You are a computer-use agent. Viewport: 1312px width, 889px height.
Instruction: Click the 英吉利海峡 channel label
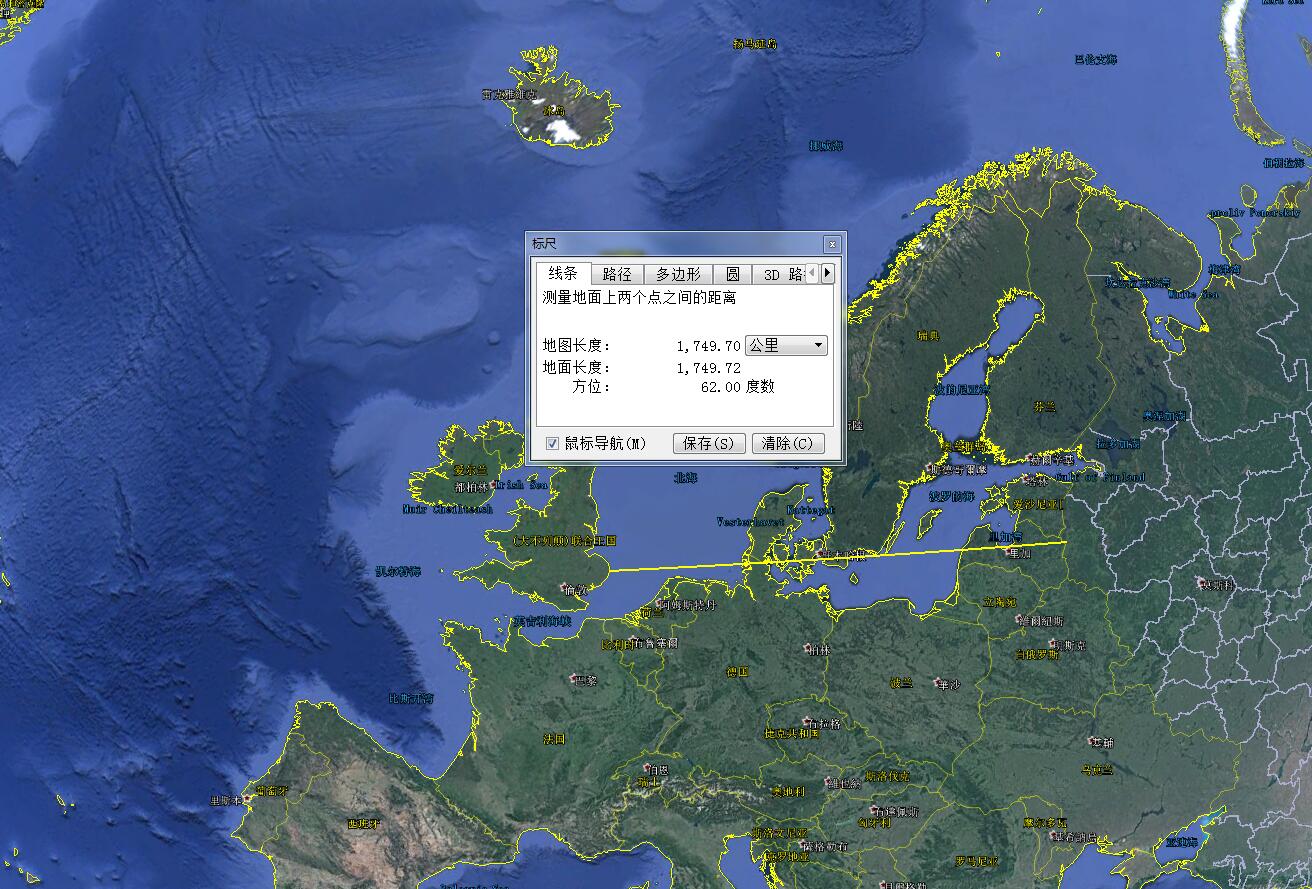541,621
